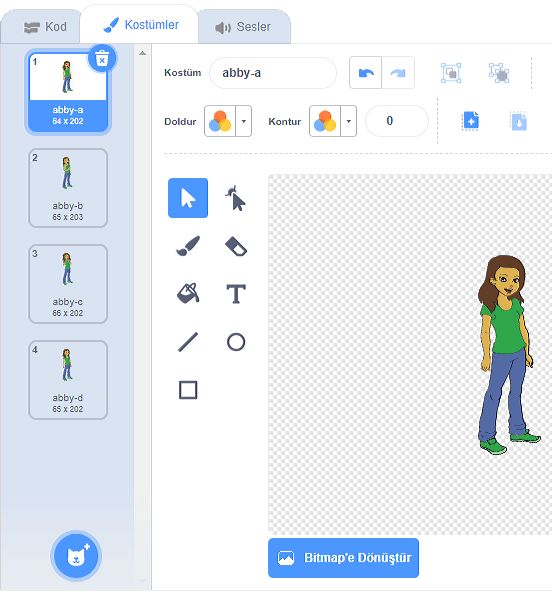Select the Reshape tool
The height and width of the screenshot is (596, 552).
click(x=236, y=198)
